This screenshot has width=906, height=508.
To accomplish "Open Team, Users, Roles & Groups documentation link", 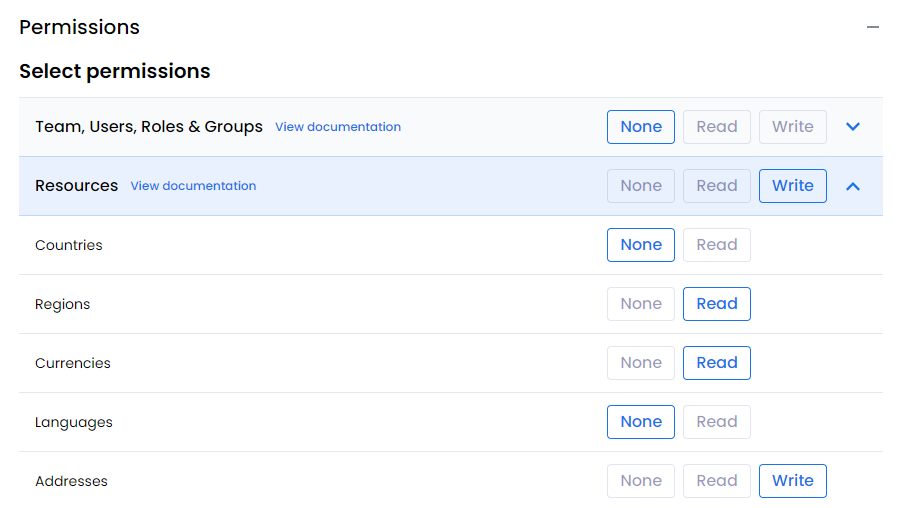I will click(x=338, y=127).
